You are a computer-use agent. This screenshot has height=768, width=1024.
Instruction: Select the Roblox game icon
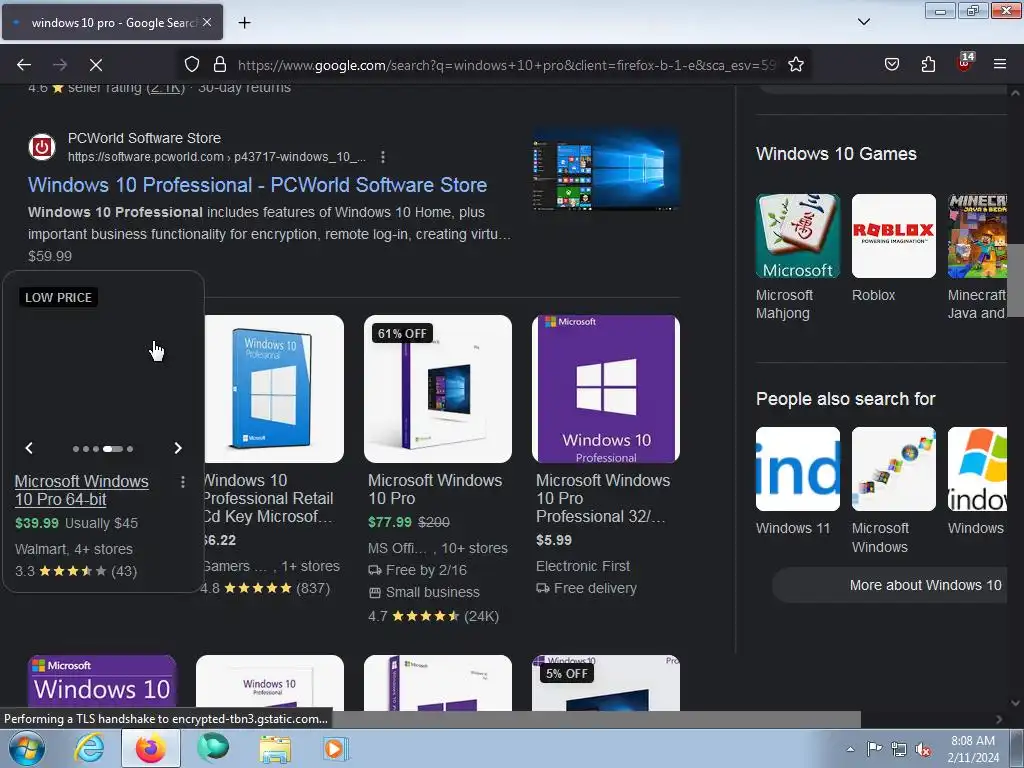[893, 236]
